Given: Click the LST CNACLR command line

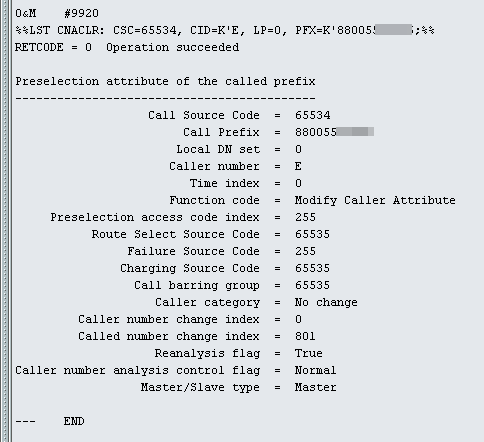Looking at the screenshot, I should (225, 30).
